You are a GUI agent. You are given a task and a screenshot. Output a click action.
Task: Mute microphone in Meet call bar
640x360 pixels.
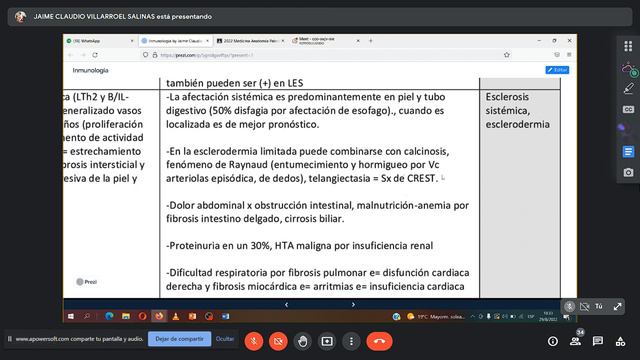(253, 341)
